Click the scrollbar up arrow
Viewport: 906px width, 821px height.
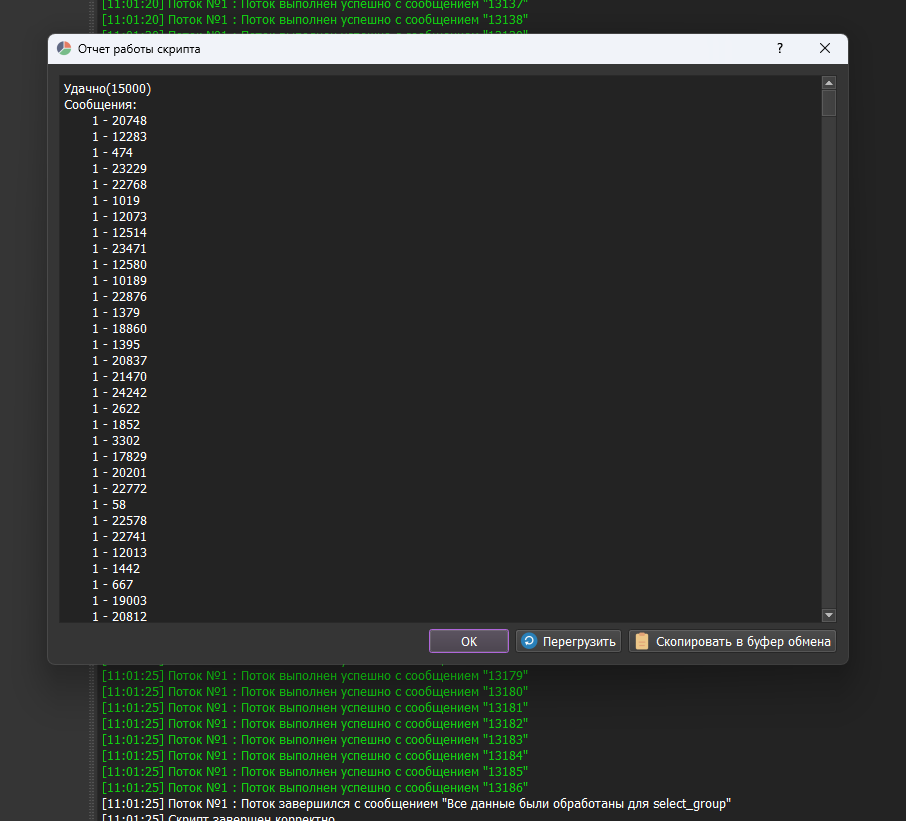tap(829, 83)
